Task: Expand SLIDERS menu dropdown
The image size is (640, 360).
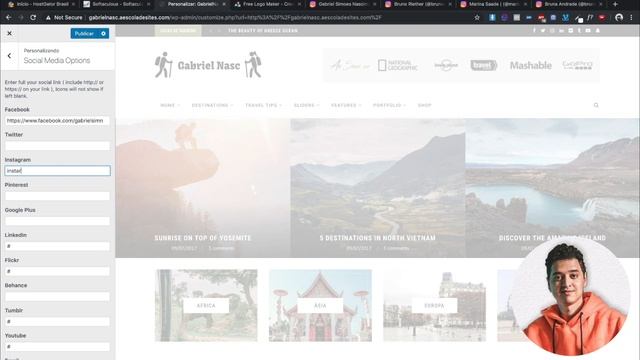Action: click(307, 105)
